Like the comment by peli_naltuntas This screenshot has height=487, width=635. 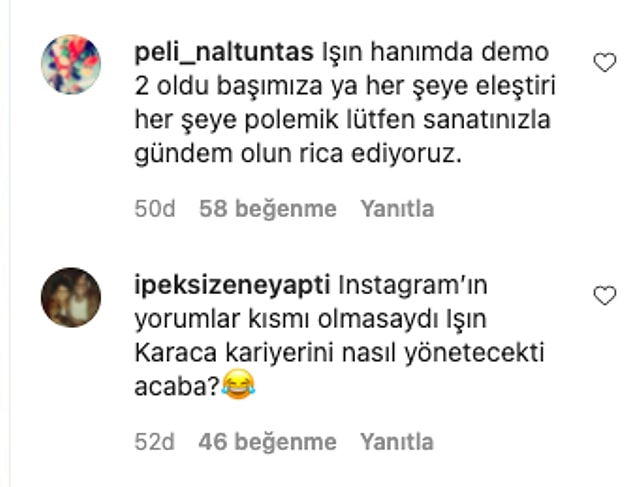coord(605,63)
